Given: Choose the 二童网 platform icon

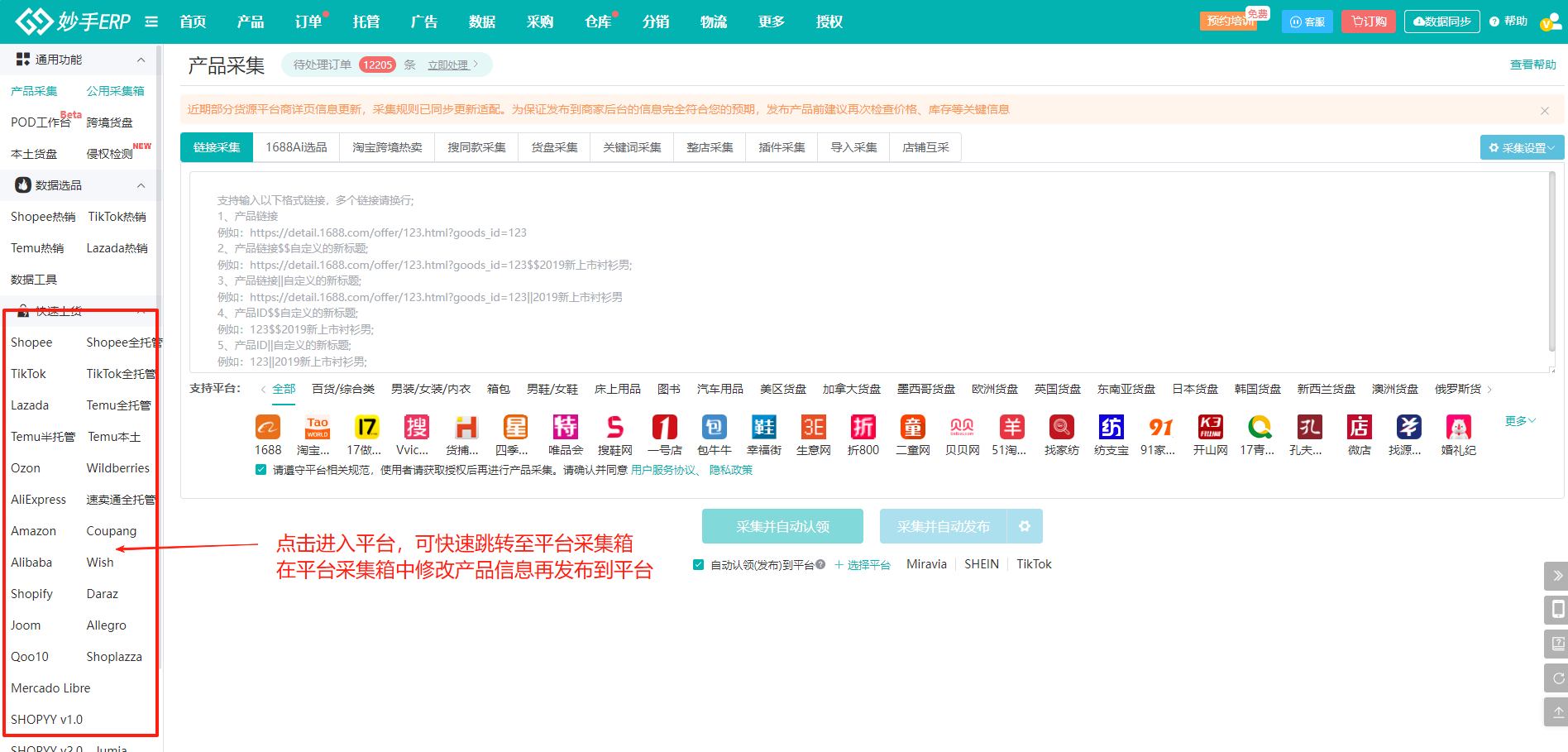Looking at the screenshot, I should [x=913, y=427].
